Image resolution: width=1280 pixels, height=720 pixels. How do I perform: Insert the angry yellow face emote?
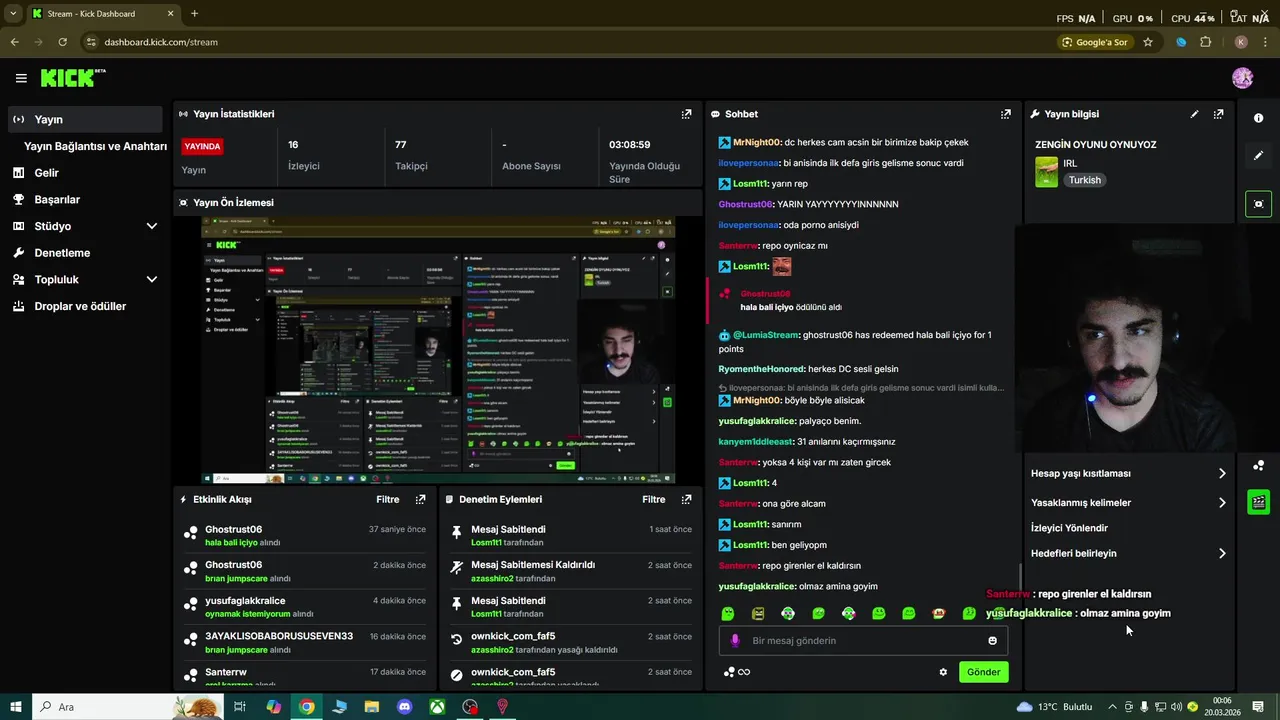(x=758, y=613)
